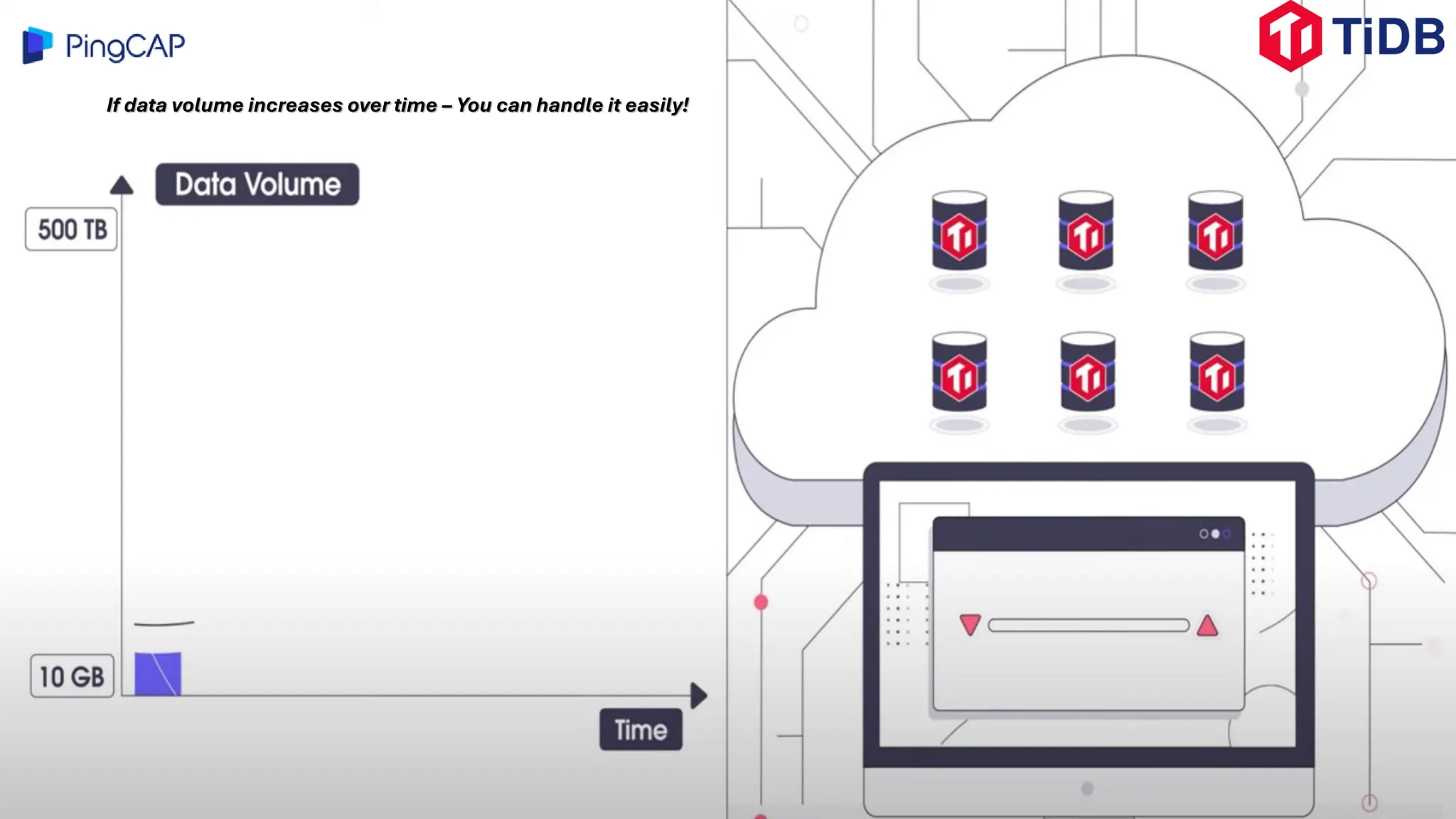Click the upward arrowhead of the vertical axis
This screenshot has width=1456, height=819.
click(x=122, y=185)
